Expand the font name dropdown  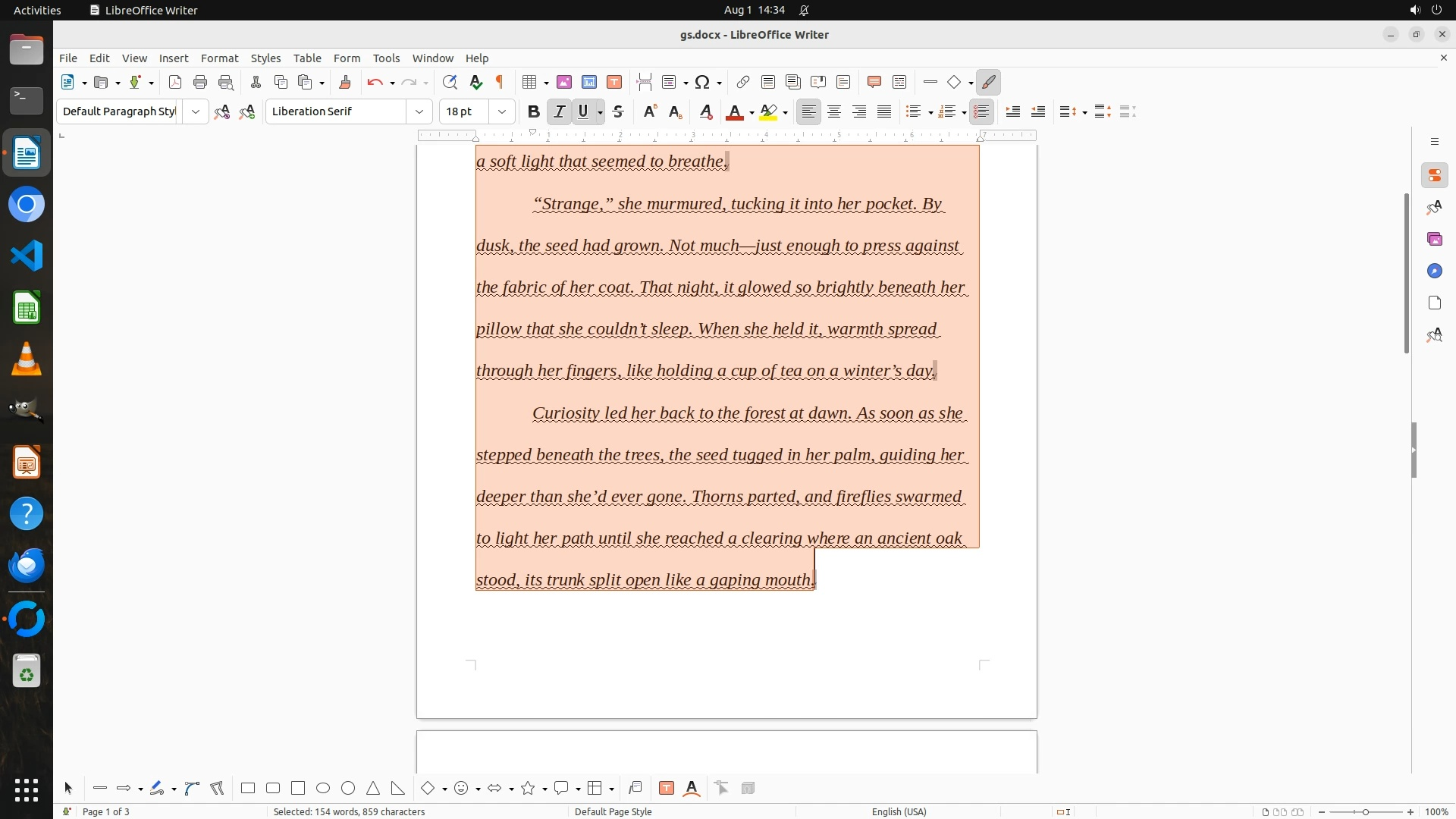pos(419,111)
